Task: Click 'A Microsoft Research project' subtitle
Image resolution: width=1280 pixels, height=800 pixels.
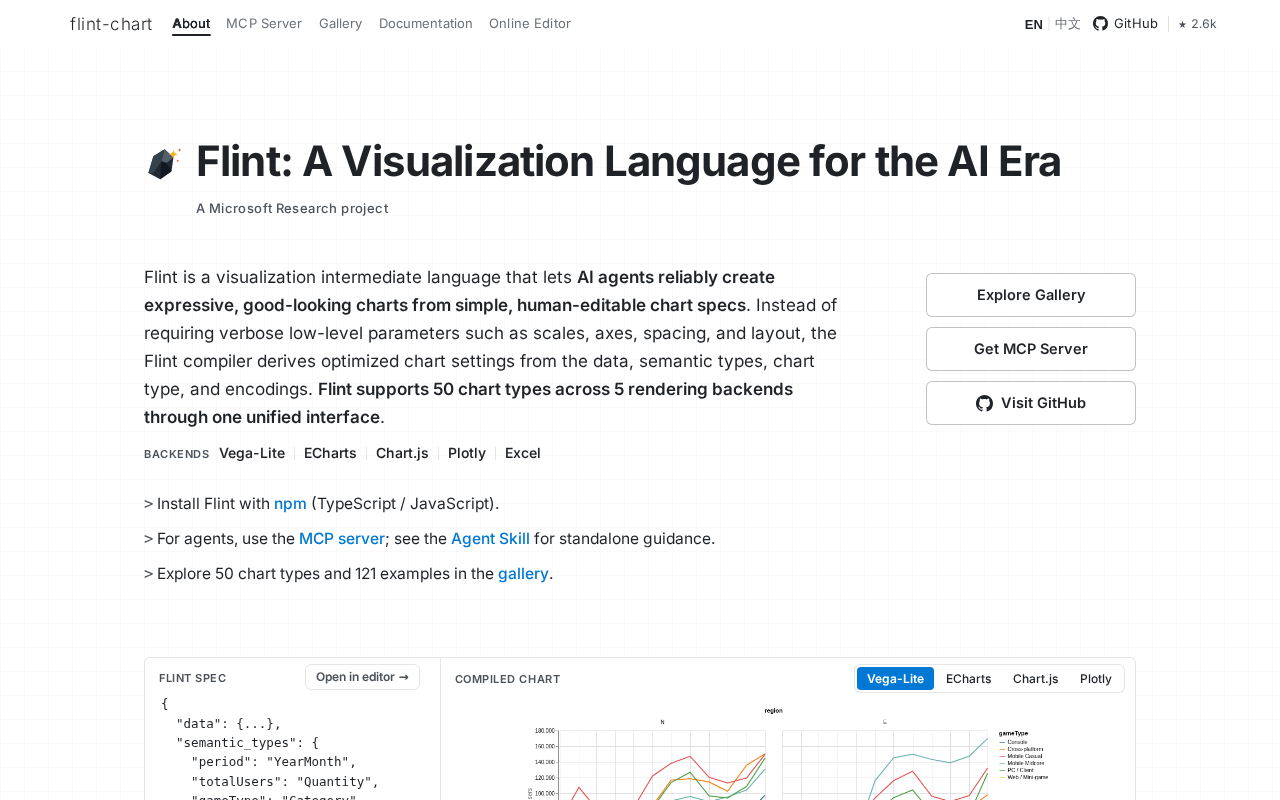Action: (x=292, y=209)
